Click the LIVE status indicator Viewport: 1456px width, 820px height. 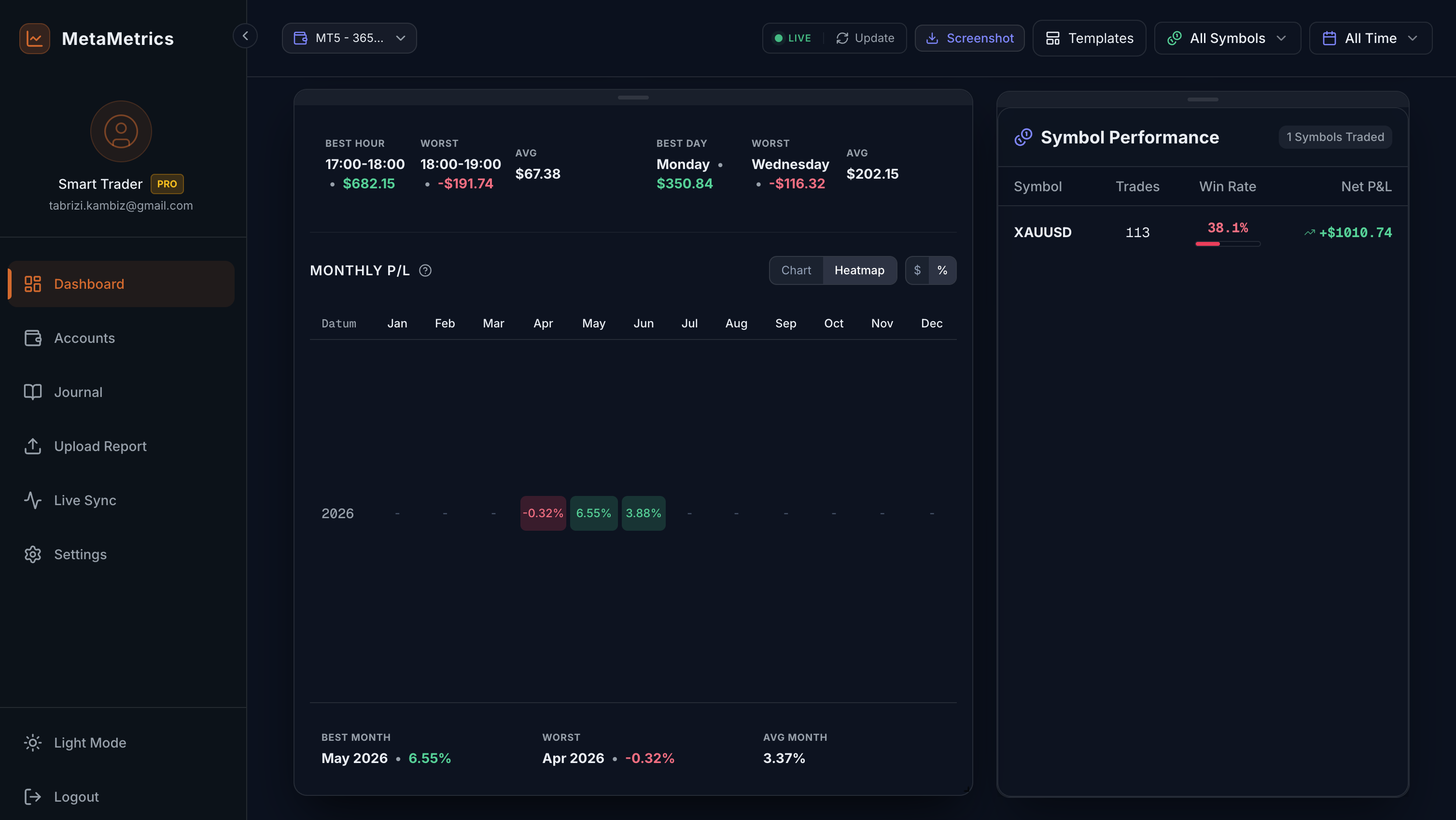tap(792, 38)
